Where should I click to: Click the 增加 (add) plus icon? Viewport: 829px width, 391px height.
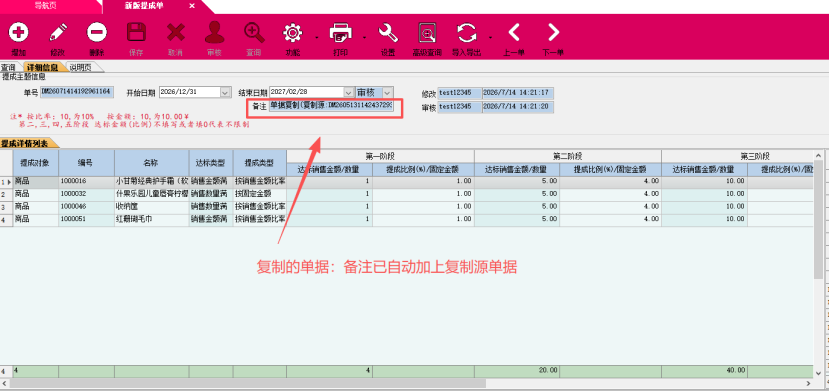(19, 33)
